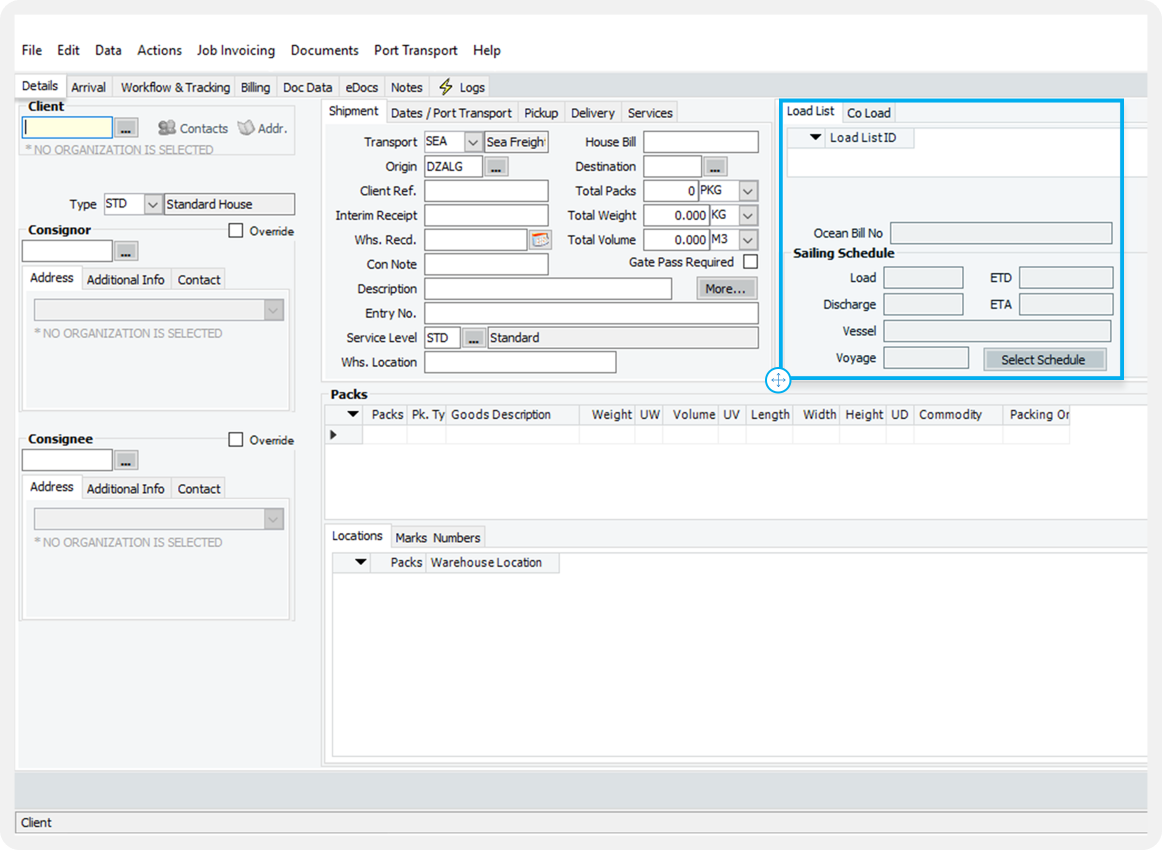Click the lightning Logs tab icon

click(x=446, y=87)
